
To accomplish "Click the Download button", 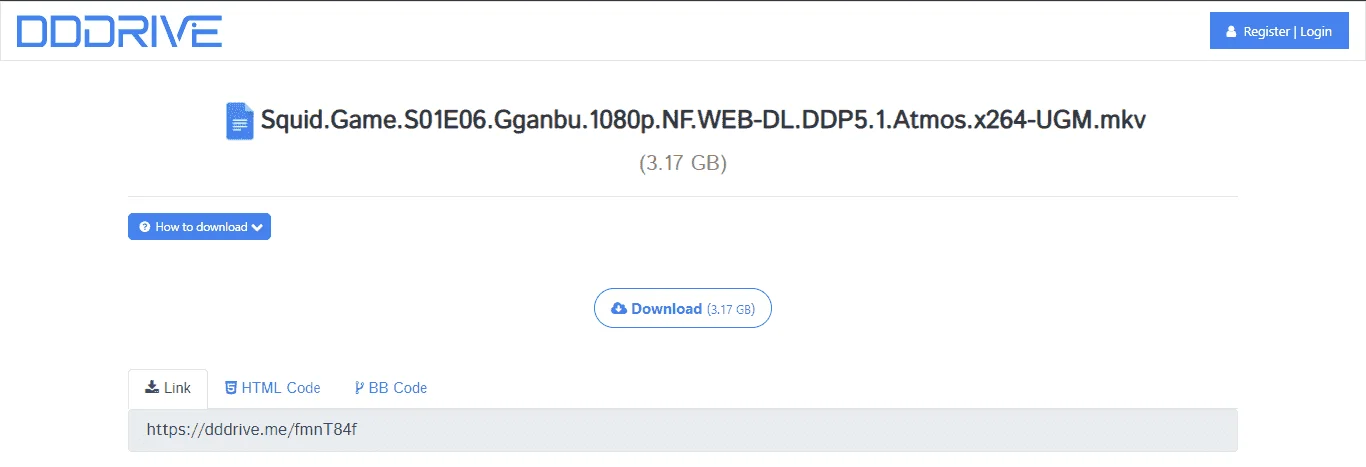I will (683, 309).
